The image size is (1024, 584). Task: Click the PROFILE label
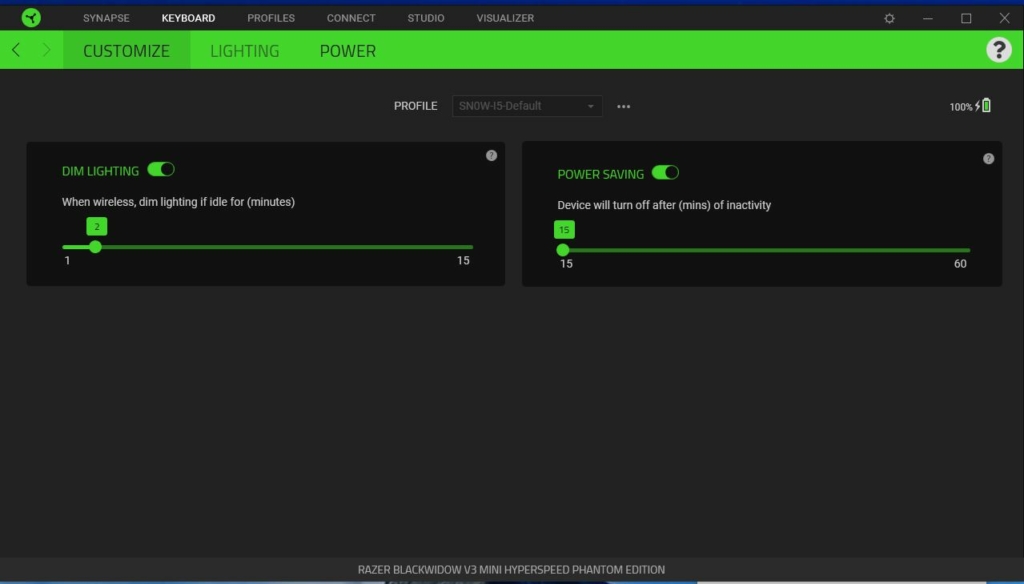pos(415,106)
